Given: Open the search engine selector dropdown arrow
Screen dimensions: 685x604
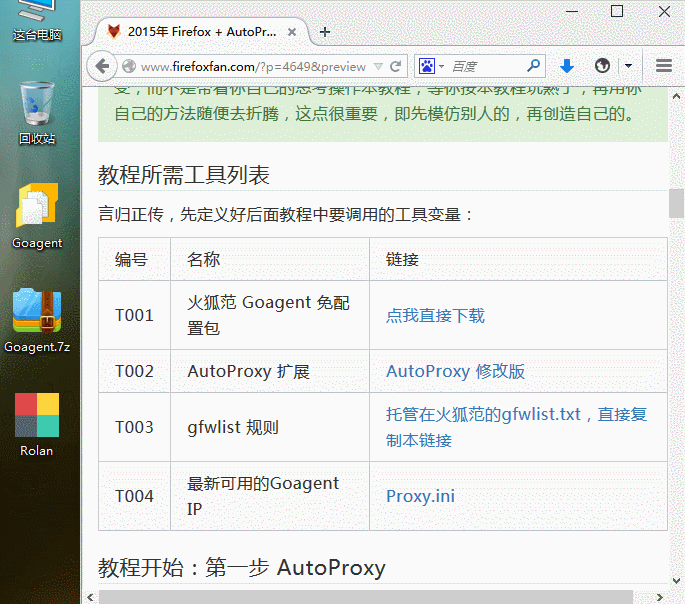Looking at the screenshot, I should pos(442,66).
